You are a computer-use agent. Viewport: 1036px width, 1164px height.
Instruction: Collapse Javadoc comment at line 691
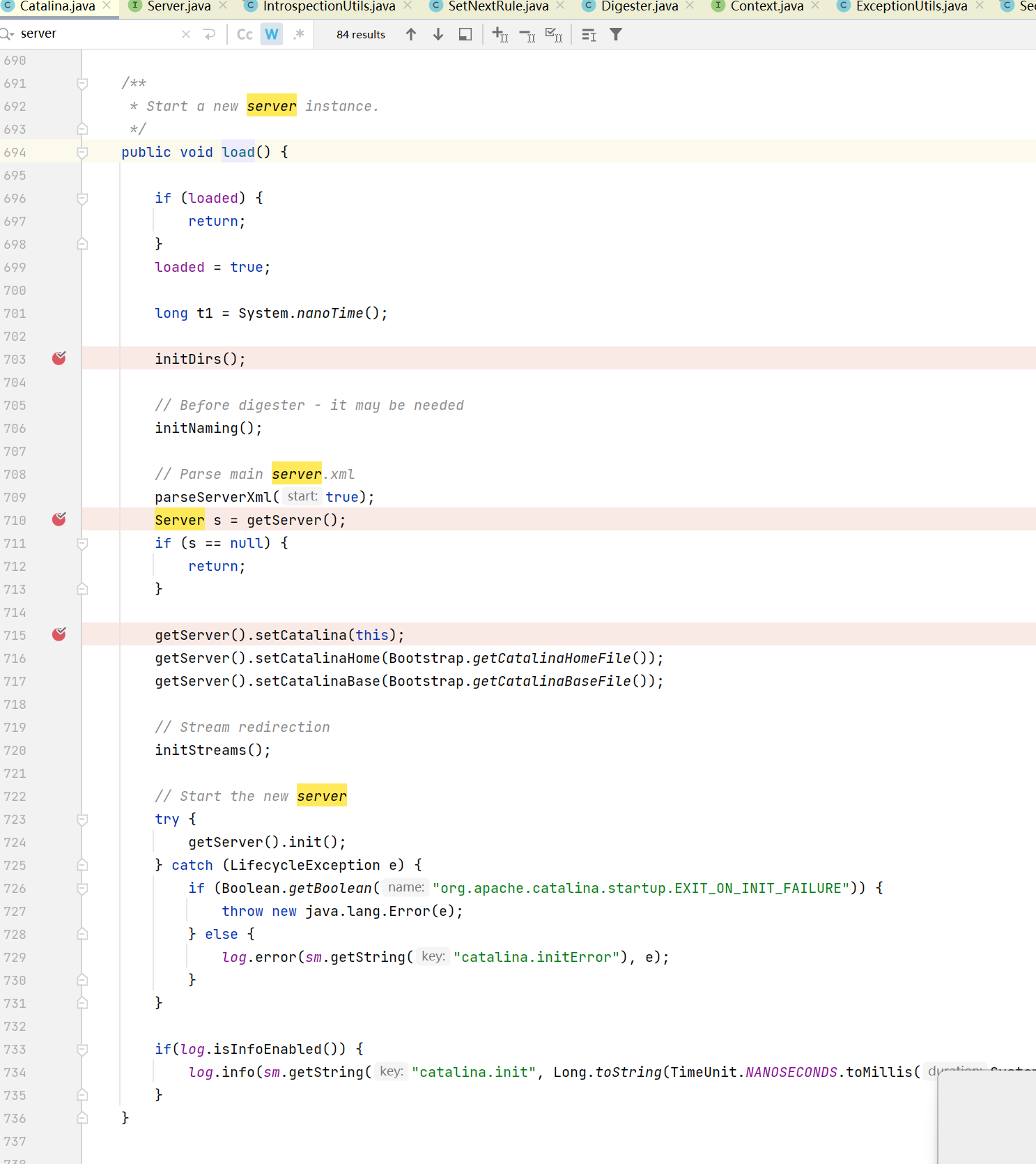[82, 84]
